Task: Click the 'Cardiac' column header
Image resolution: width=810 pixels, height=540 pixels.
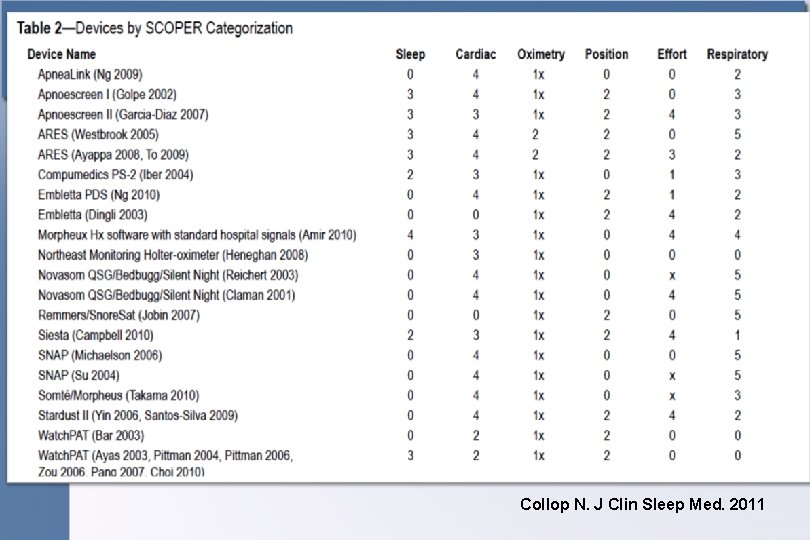Action: pos(476,54)
